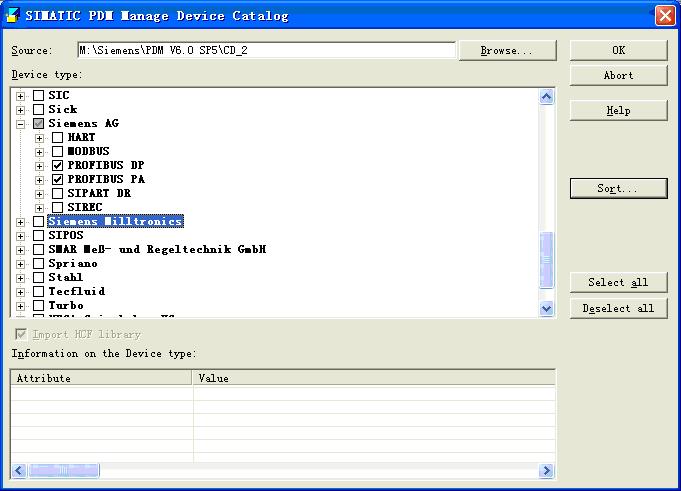Click into the Source path field
Image resolution: width=681 pixels, height=491 pixels.
tap(267, 50)
